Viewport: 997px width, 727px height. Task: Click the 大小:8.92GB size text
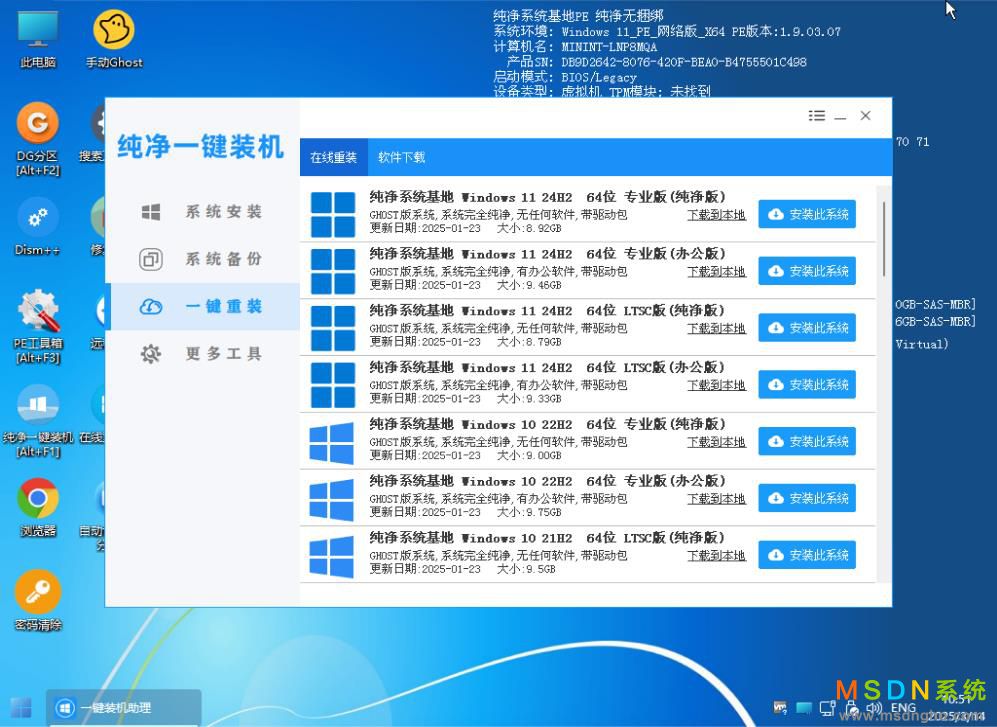529,228
